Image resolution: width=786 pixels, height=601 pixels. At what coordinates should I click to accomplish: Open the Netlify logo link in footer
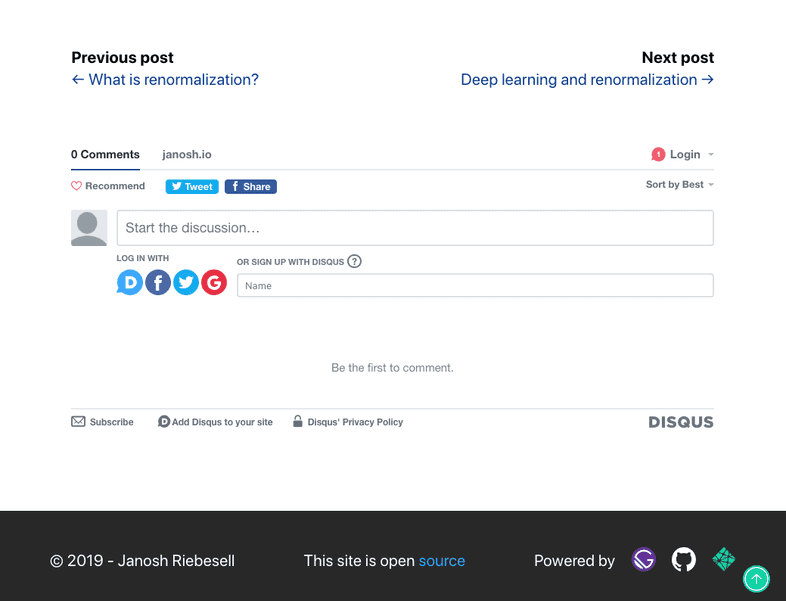(x=724, y=560)
